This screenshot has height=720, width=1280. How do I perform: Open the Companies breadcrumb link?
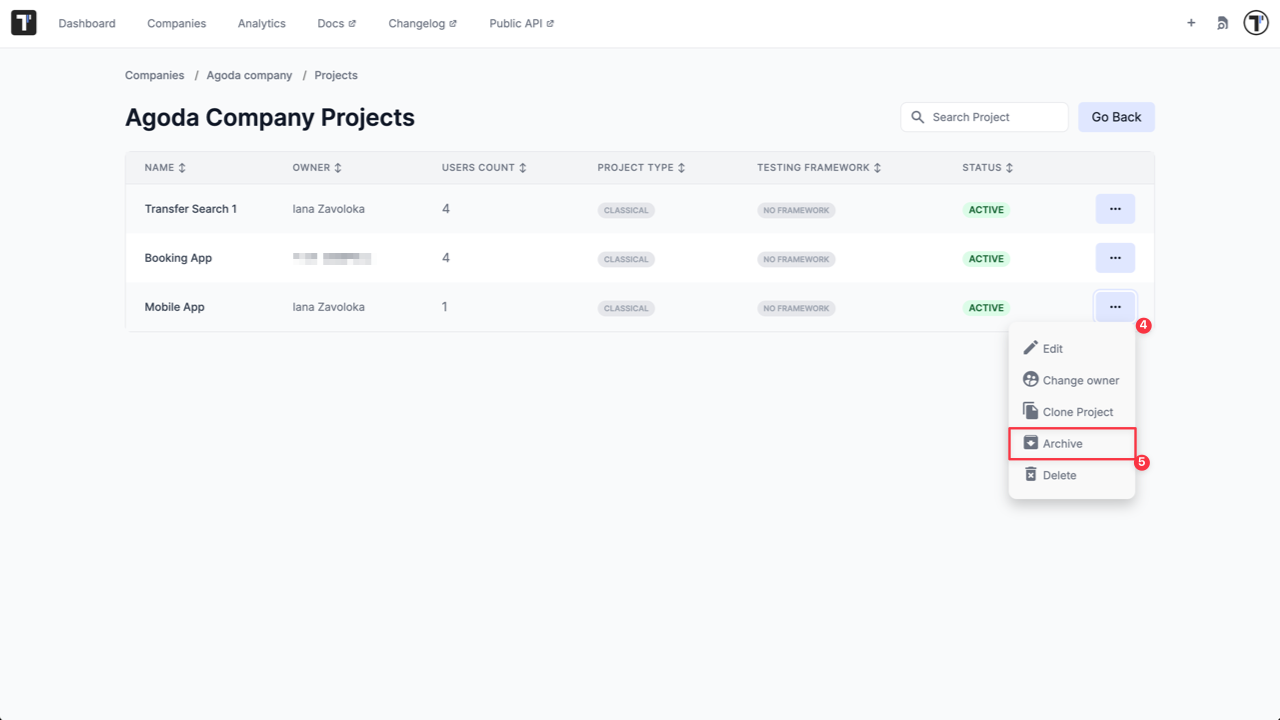point(154,75)
